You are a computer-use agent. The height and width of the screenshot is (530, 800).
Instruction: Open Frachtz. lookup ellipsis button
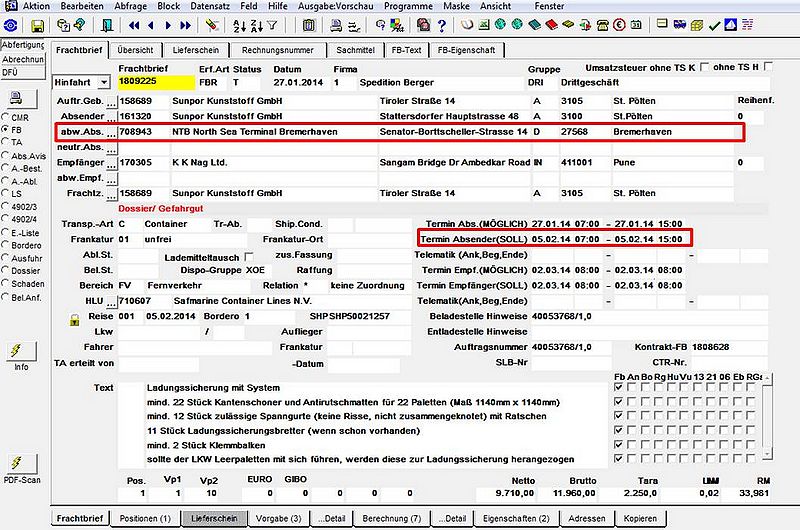coord(111,194)
